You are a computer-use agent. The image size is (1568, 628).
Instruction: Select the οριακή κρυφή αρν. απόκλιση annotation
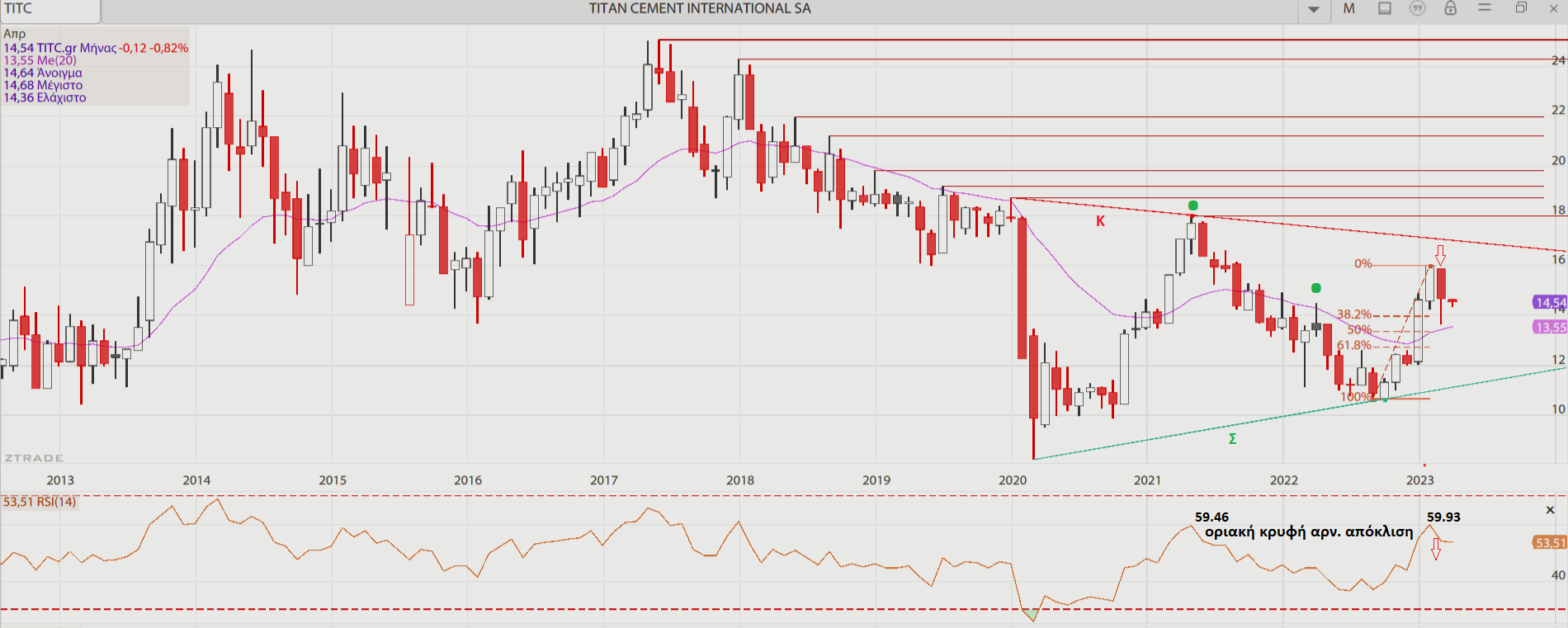1309,532
